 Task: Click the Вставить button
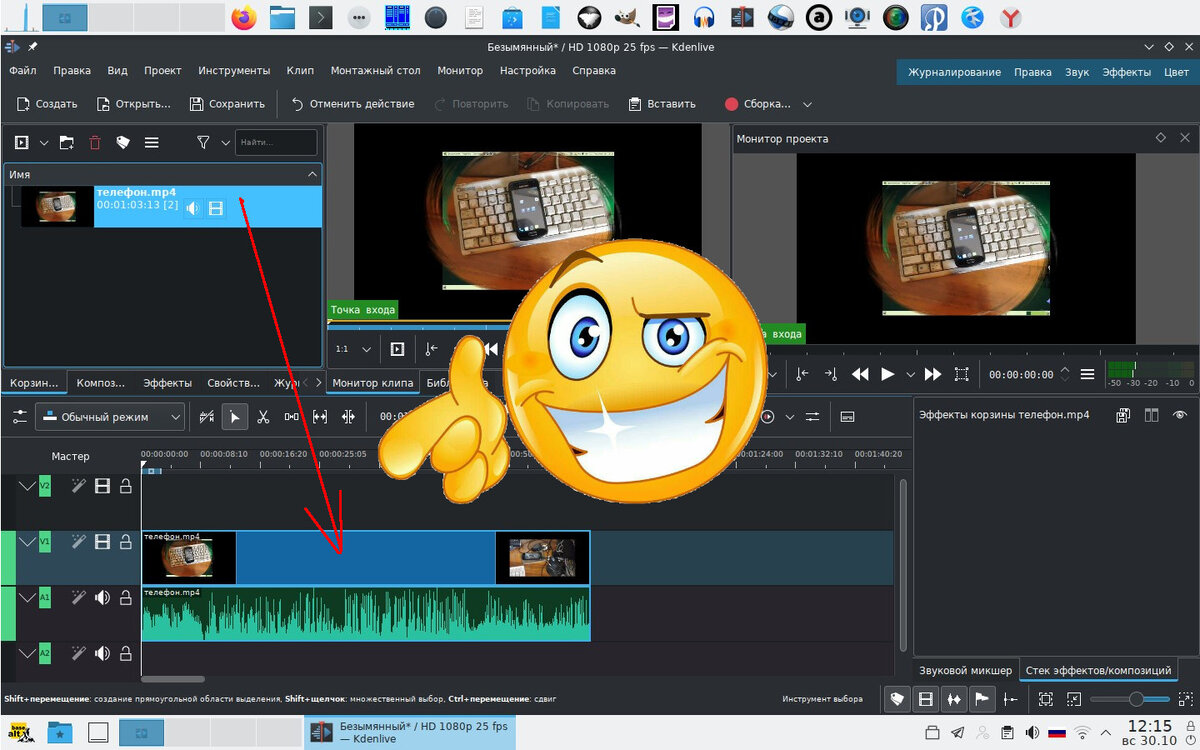coord(661,104)
